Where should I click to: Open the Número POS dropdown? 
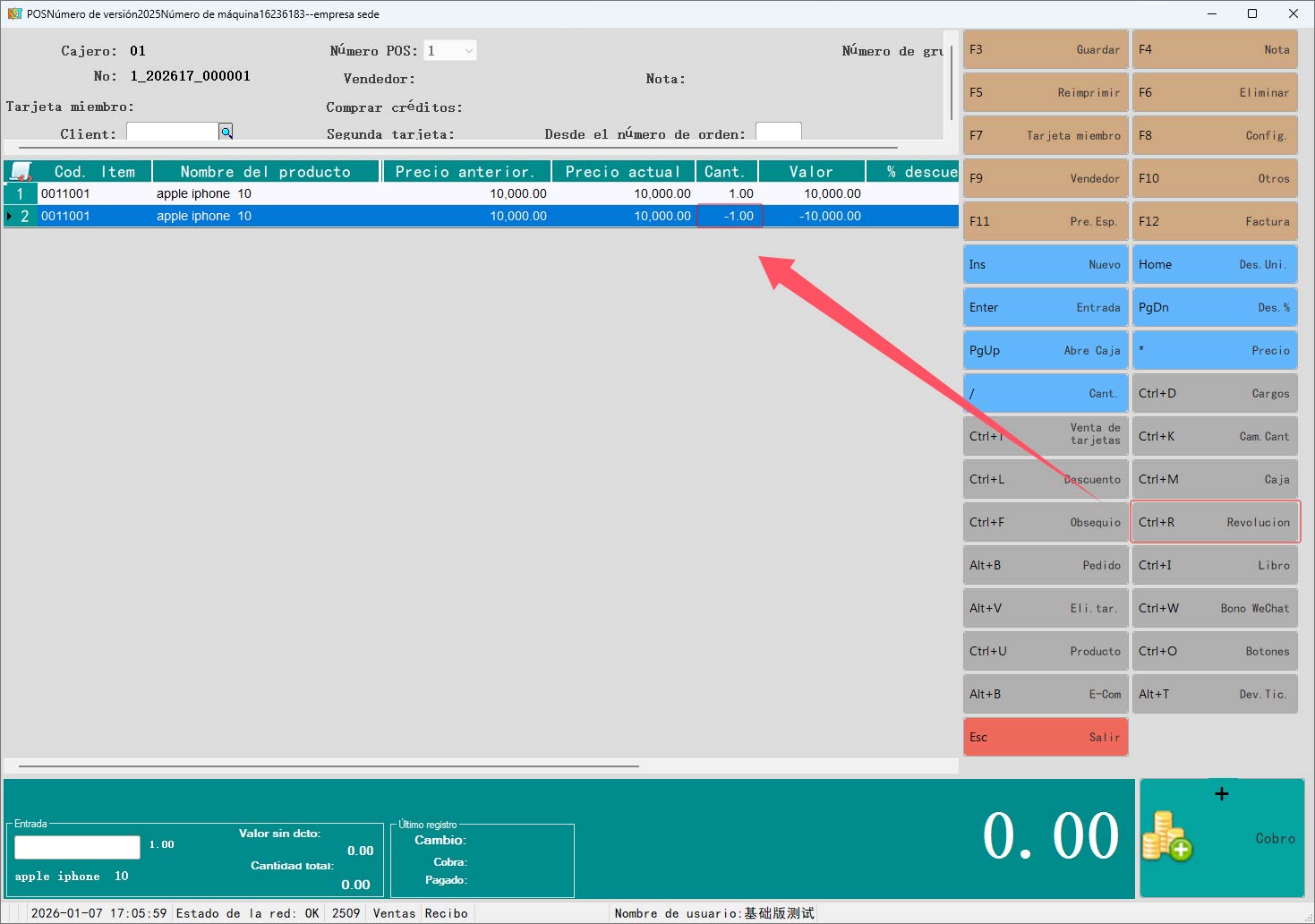tap(468, 51)
